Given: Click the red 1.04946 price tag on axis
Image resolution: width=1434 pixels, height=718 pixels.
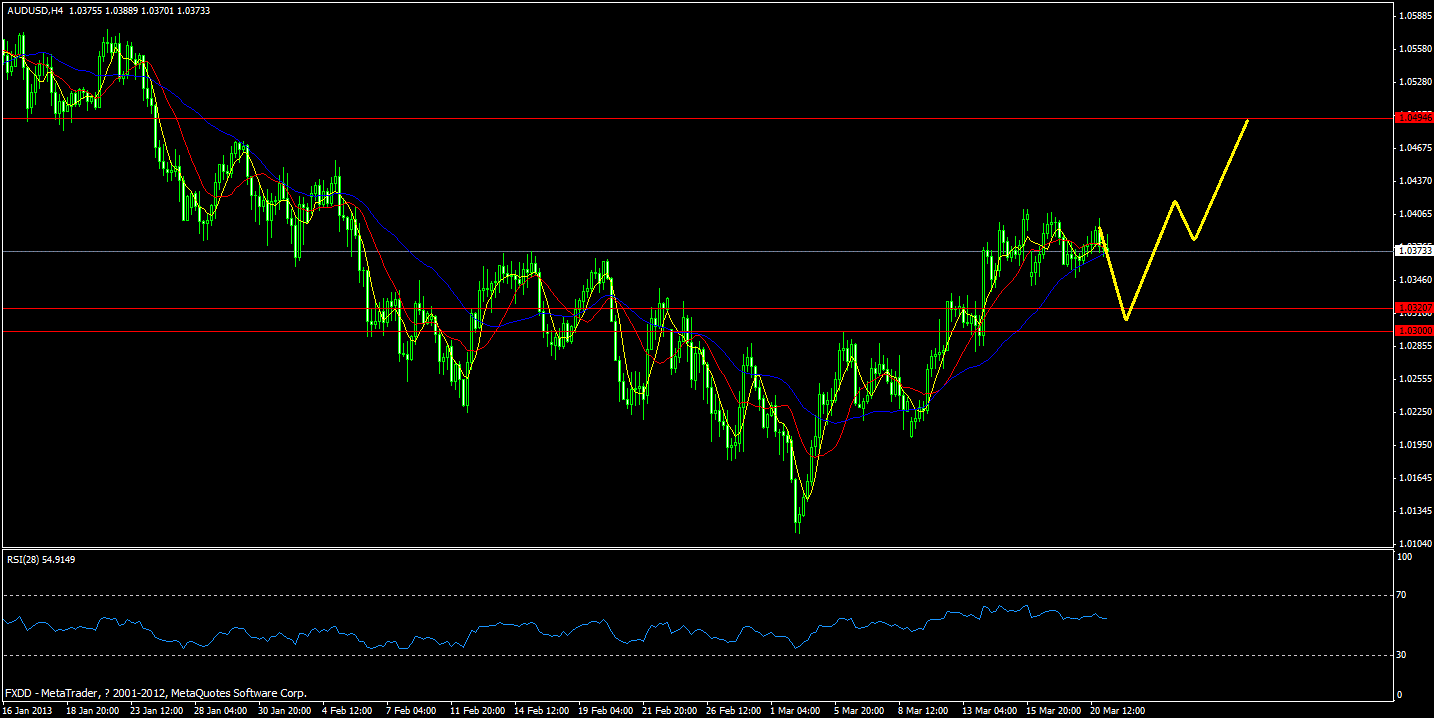Looking at the screenshot, I should 1412,118.
